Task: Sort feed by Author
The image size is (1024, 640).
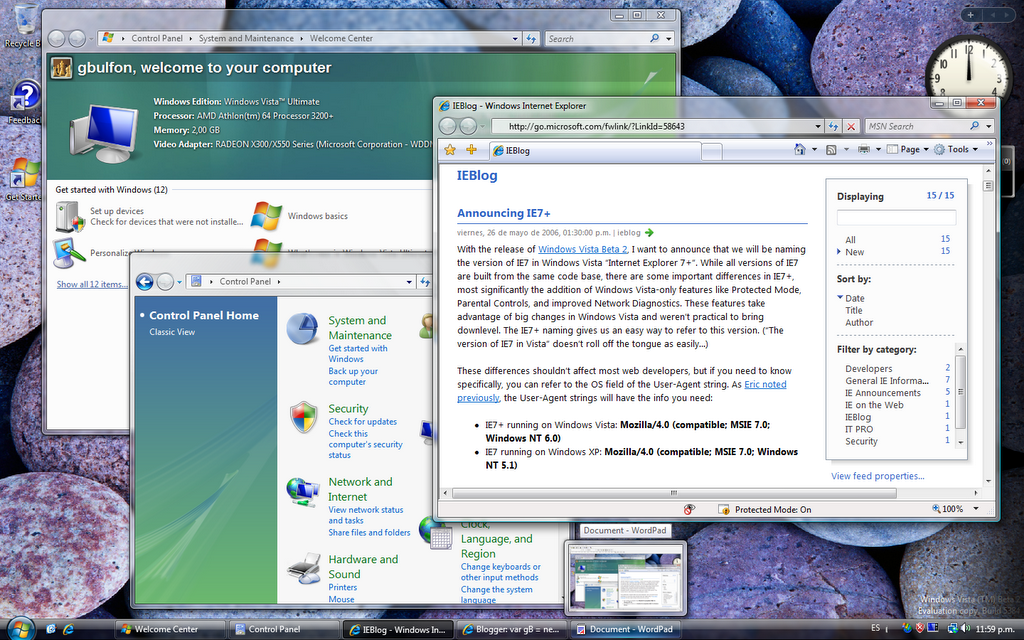Action: pyautogui.click(x=859, y=323)
